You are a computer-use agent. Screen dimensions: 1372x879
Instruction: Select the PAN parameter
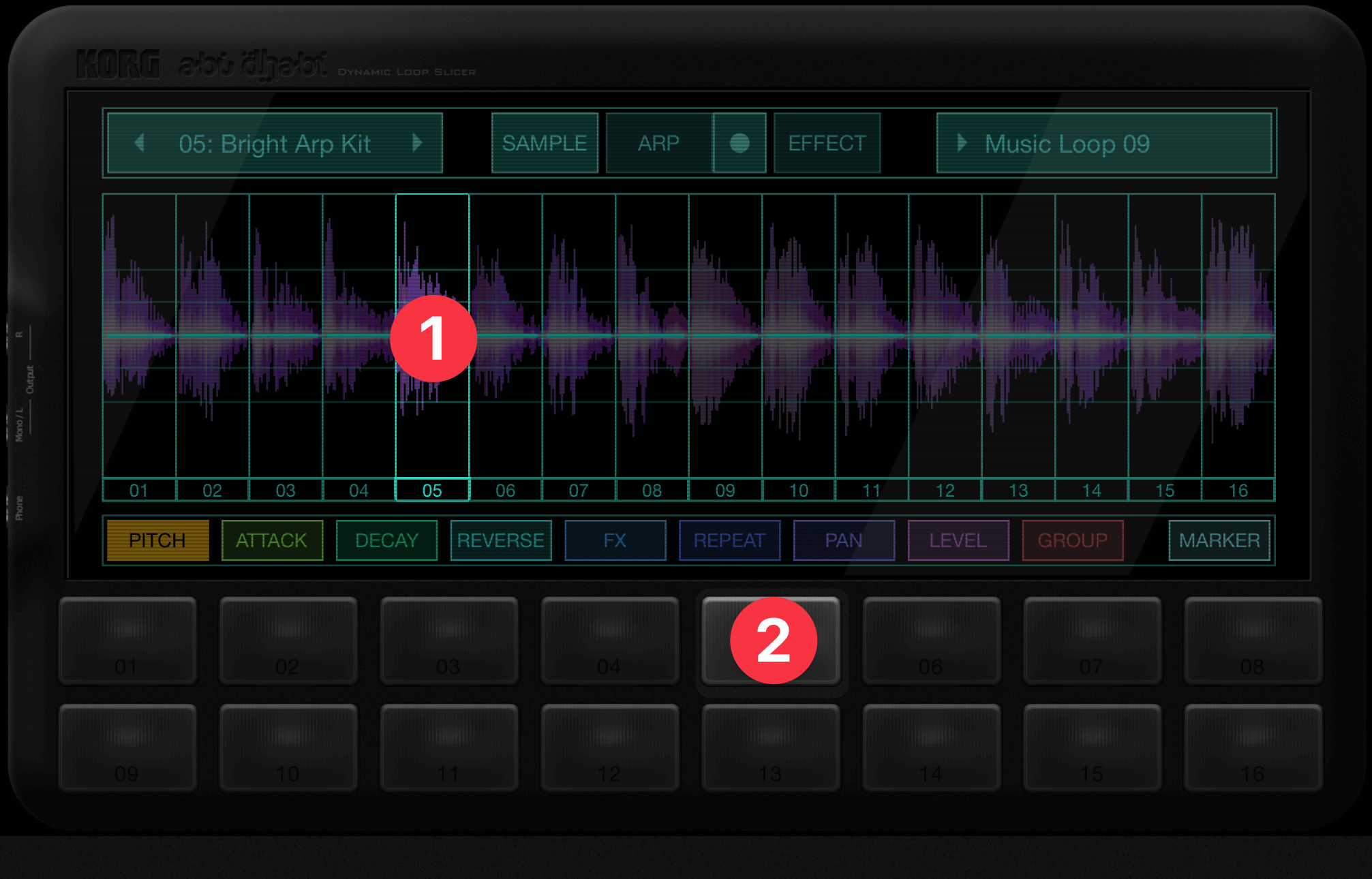point(844,540)
